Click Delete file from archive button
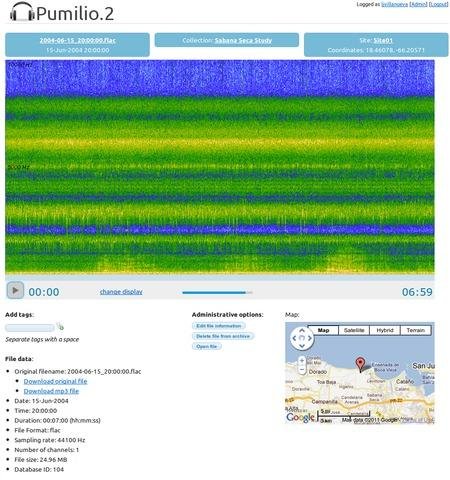This screenshot has height=480, width=450. (223, 336)
